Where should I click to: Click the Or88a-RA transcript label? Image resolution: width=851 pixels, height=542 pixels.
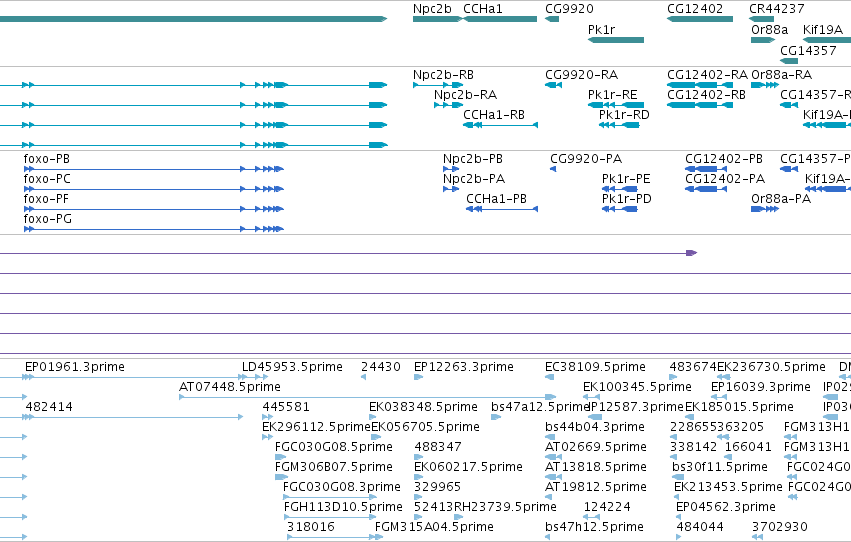coord(782,75)
